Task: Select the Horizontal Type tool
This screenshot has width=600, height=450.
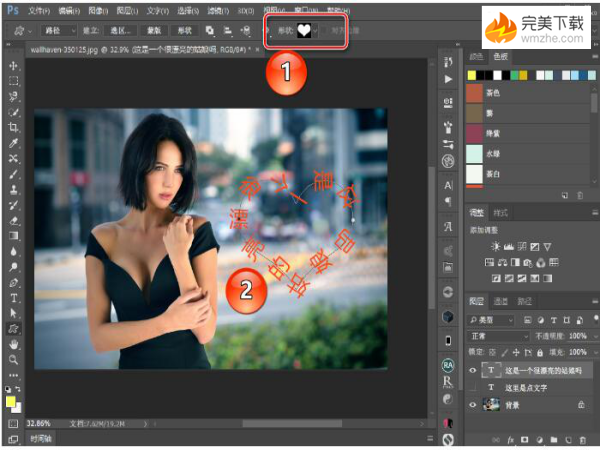Action: click(13, 298)
